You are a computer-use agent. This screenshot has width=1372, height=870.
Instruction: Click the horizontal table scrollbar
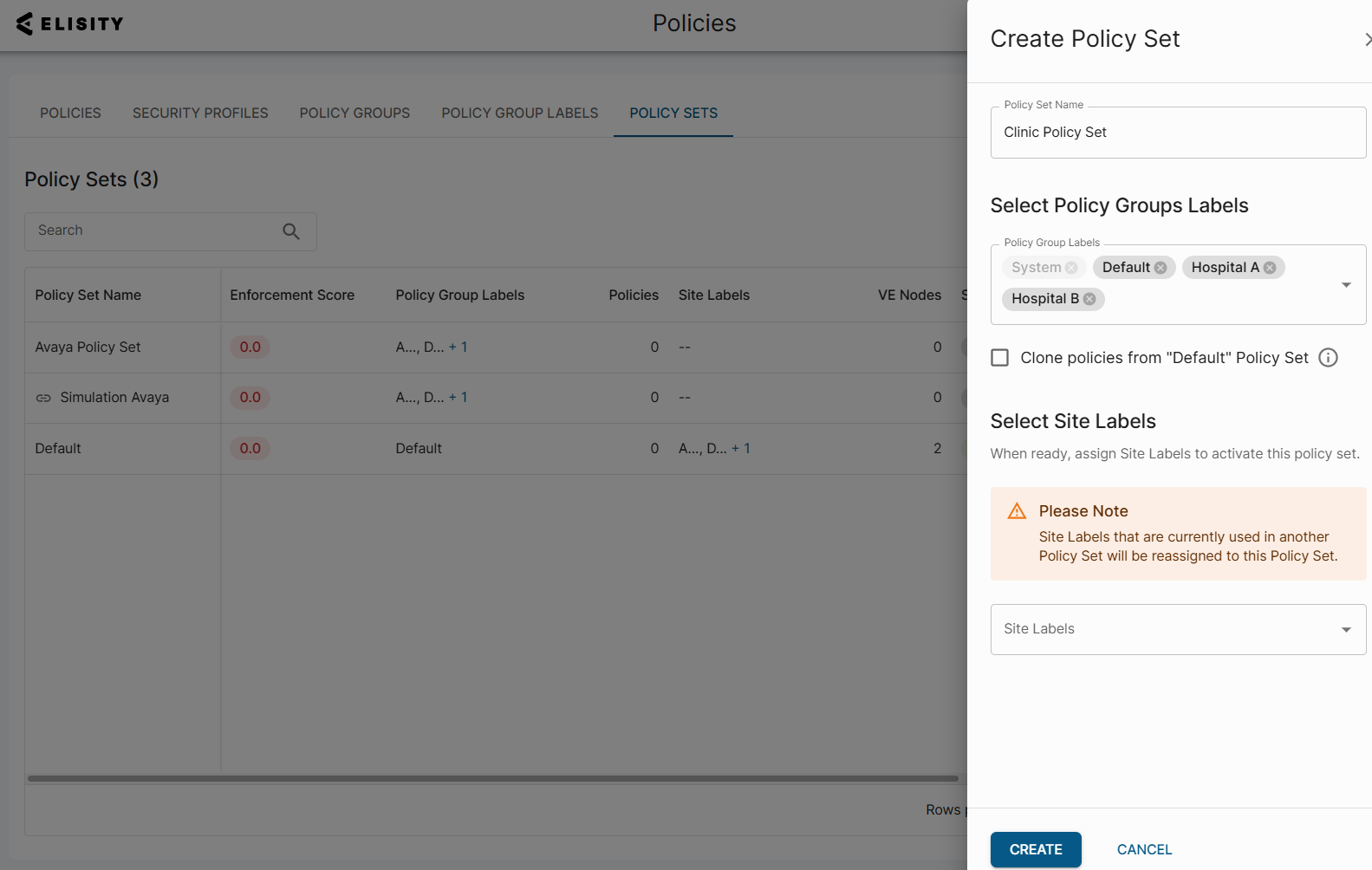pyautogui.click(x=492, y=778)
